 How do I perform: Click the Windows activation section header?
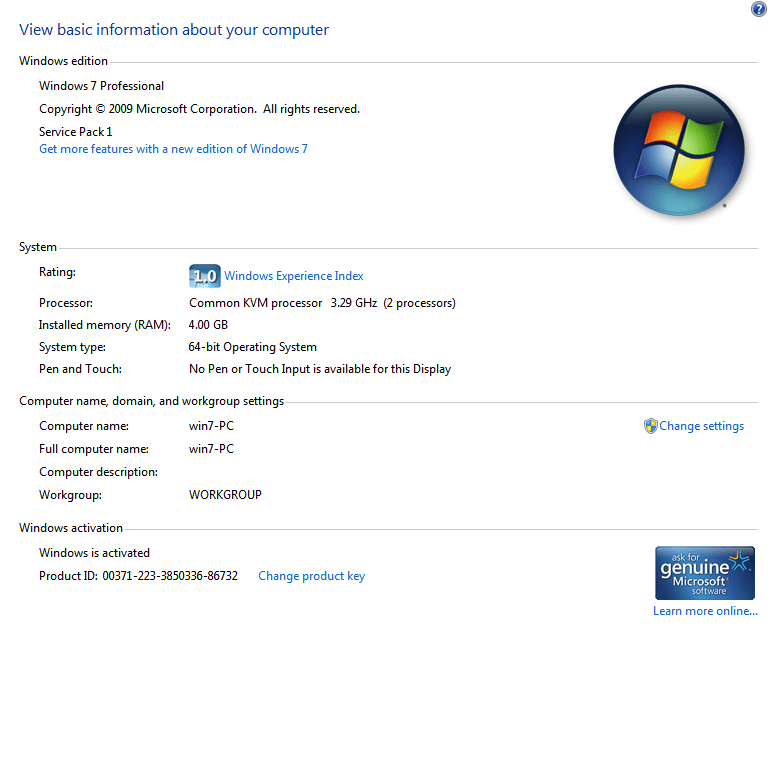(x=71, y=528)
